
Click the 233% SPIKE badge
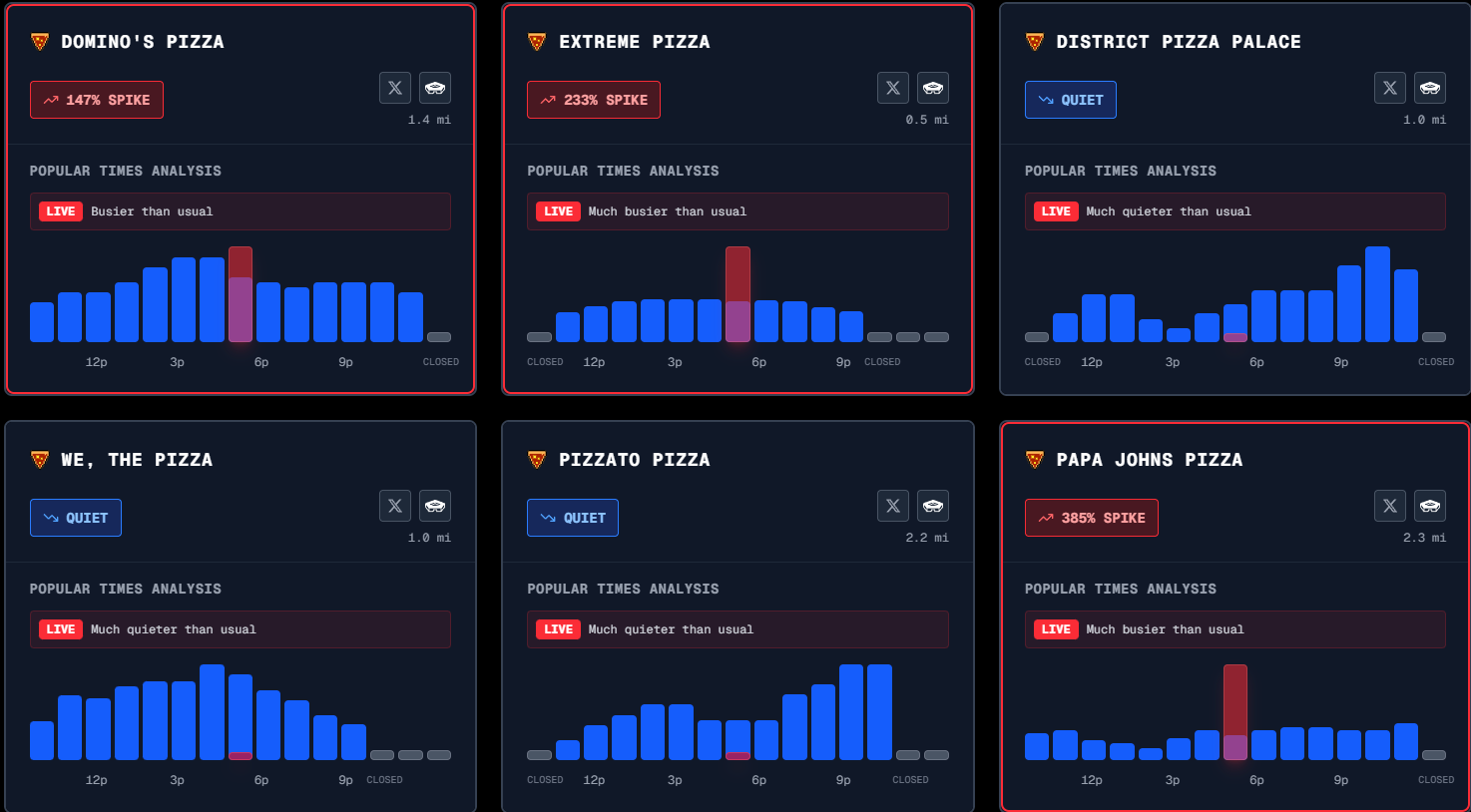(x=594, y=100)
